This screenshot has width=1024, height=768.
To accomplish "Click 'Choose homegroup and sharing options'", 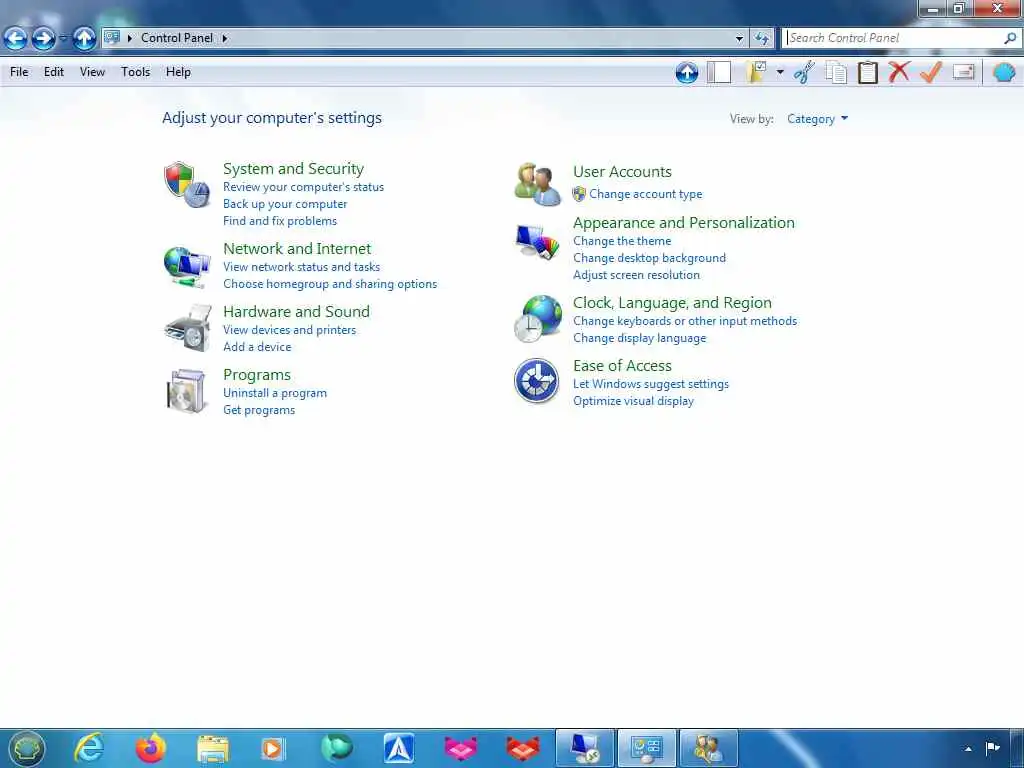I will tap(330, 283).
